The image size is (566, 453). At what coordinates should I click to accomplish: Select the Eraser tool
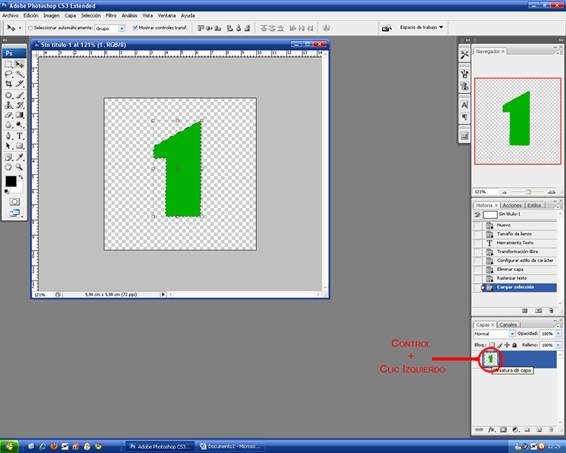pos(9,115)
